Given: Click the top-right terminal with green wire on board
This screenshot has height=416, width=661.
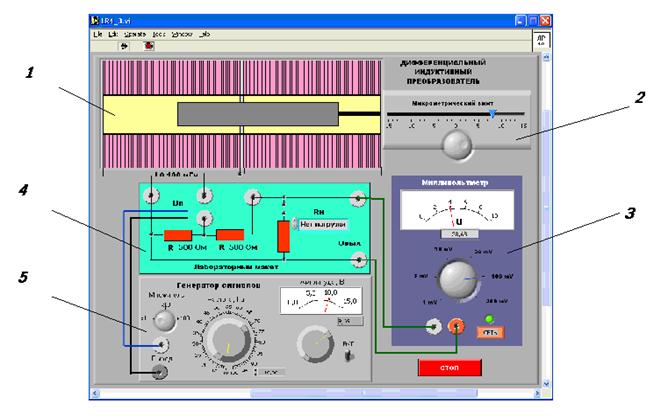Looking at the screenshot, I should tap(358, 198).
